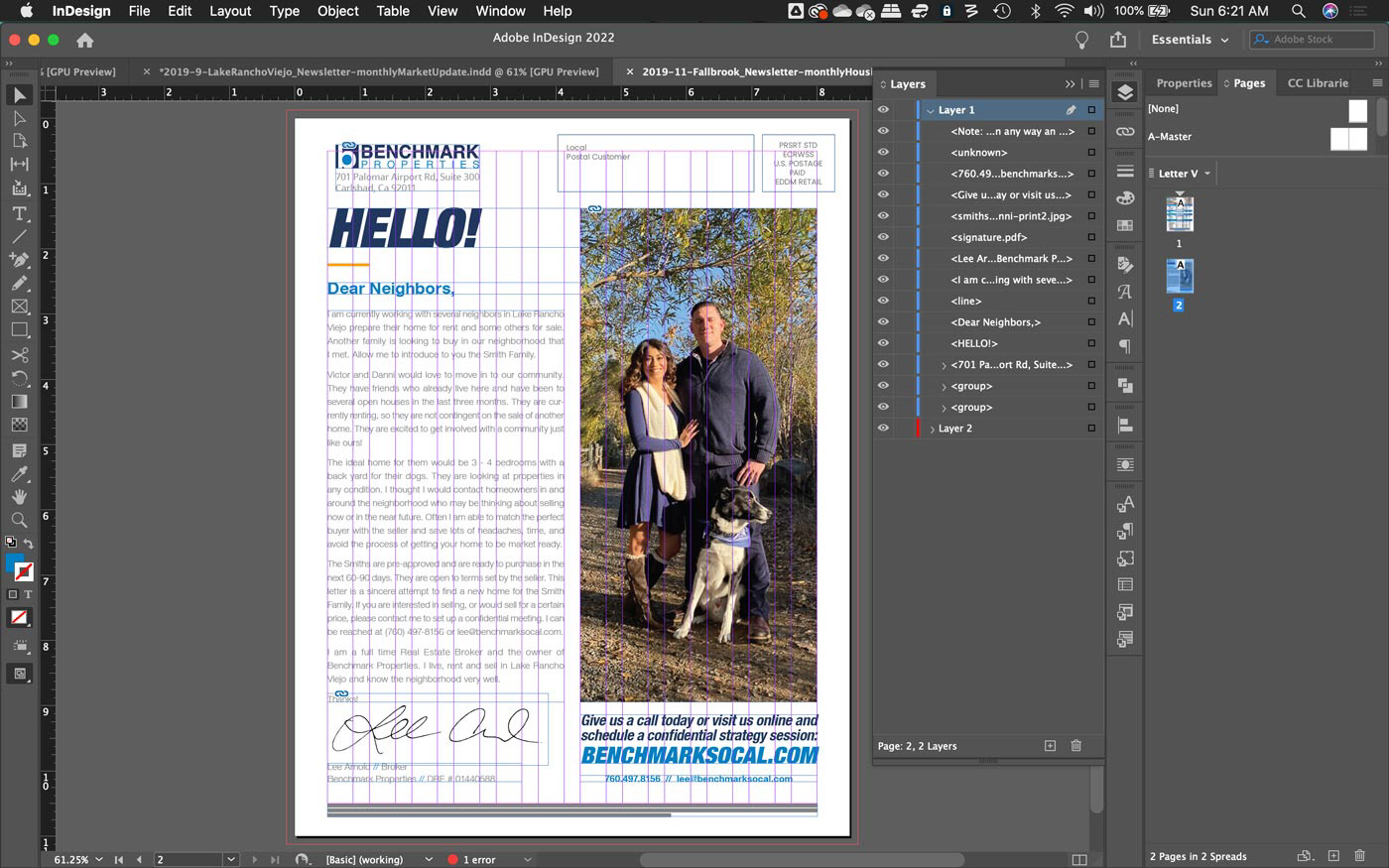Toggle visibility of <Give u...ay or visit us...>

883,194
